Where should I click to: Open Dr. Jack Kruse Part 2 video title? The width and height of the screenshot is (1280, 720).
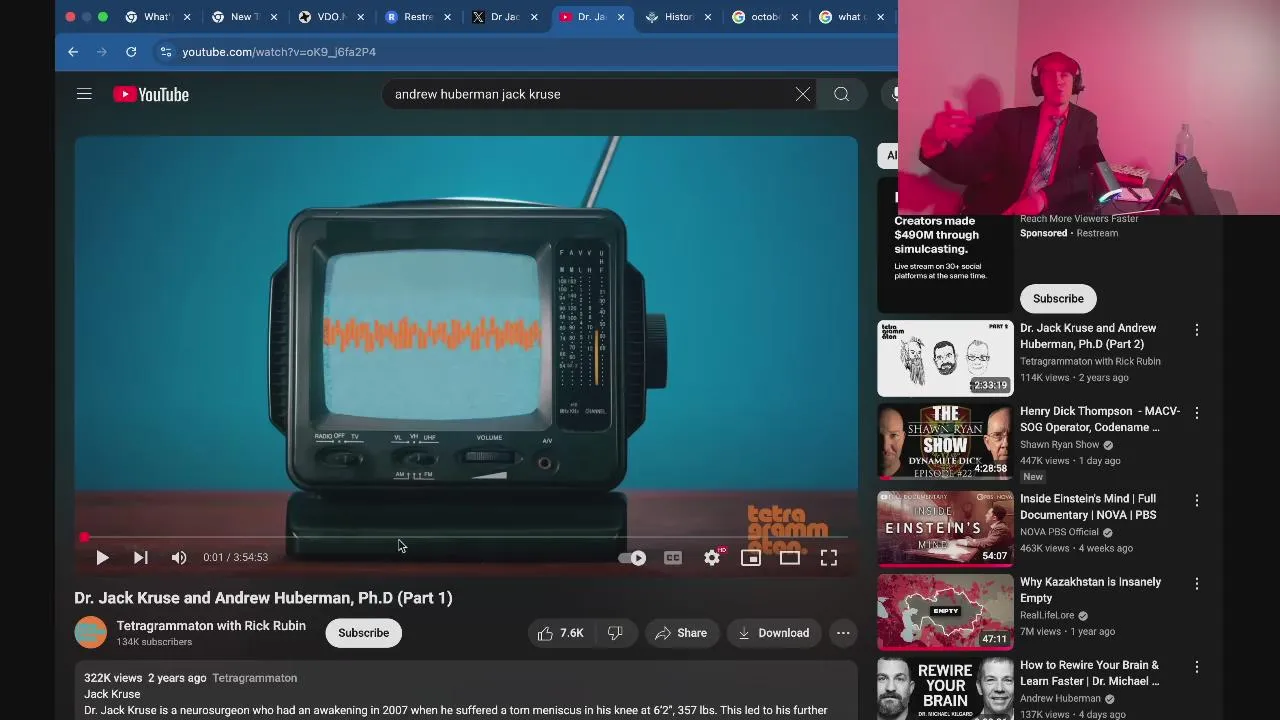(1088, 336)
